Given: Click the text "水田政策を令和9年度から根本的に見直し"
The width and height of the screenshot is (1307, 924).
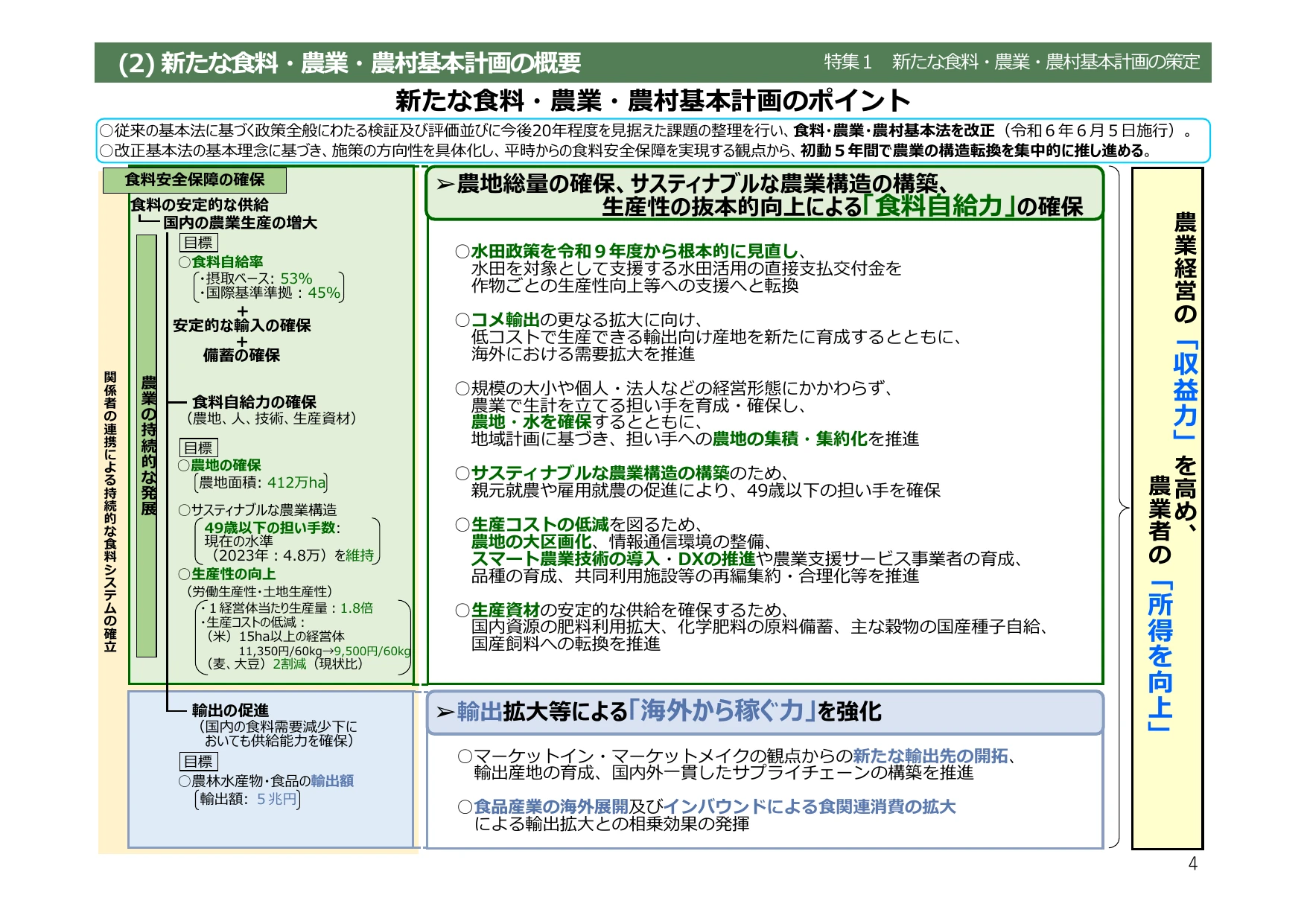Looking at the screenshot, I should 635,252.
